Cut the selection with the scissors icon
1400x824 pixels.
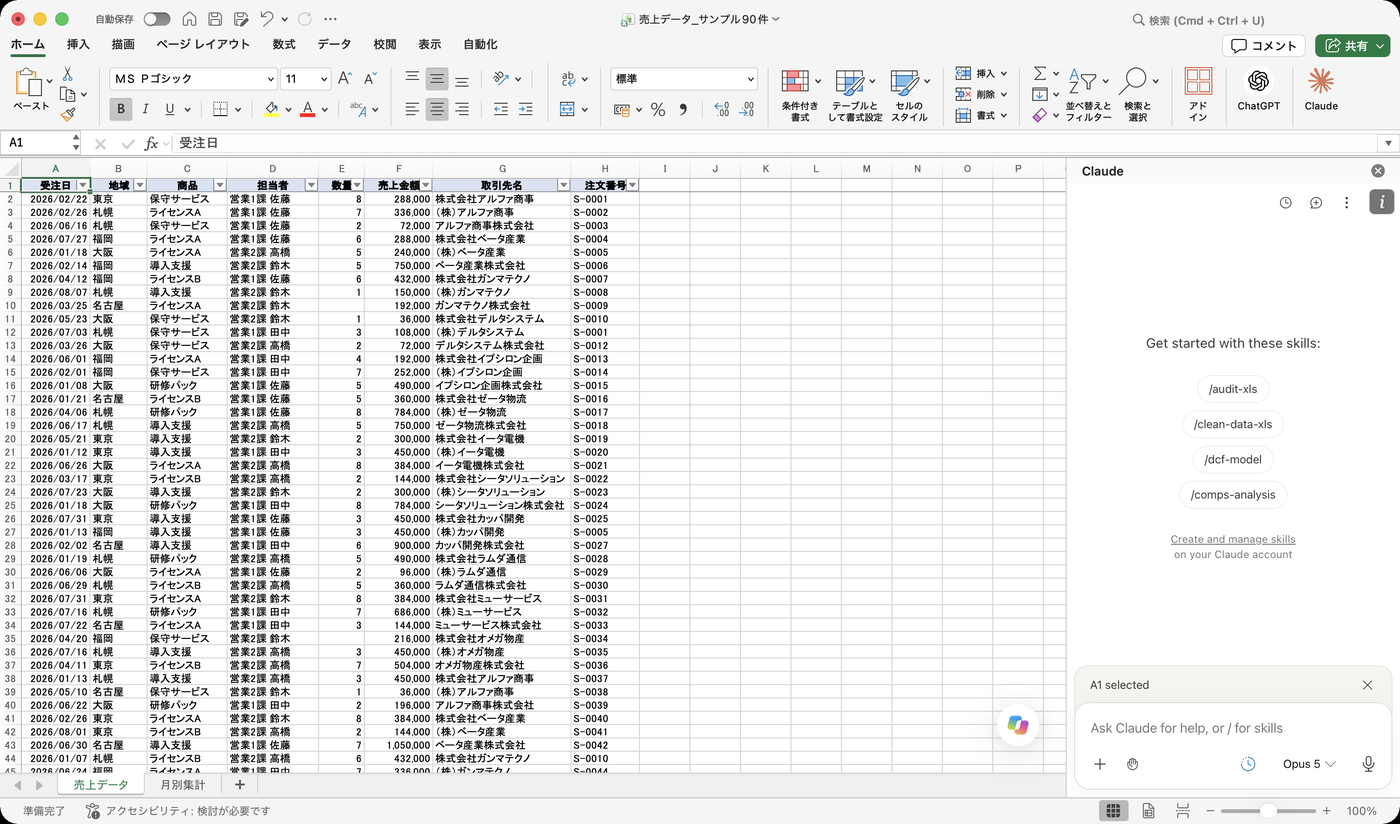[67, 74]
